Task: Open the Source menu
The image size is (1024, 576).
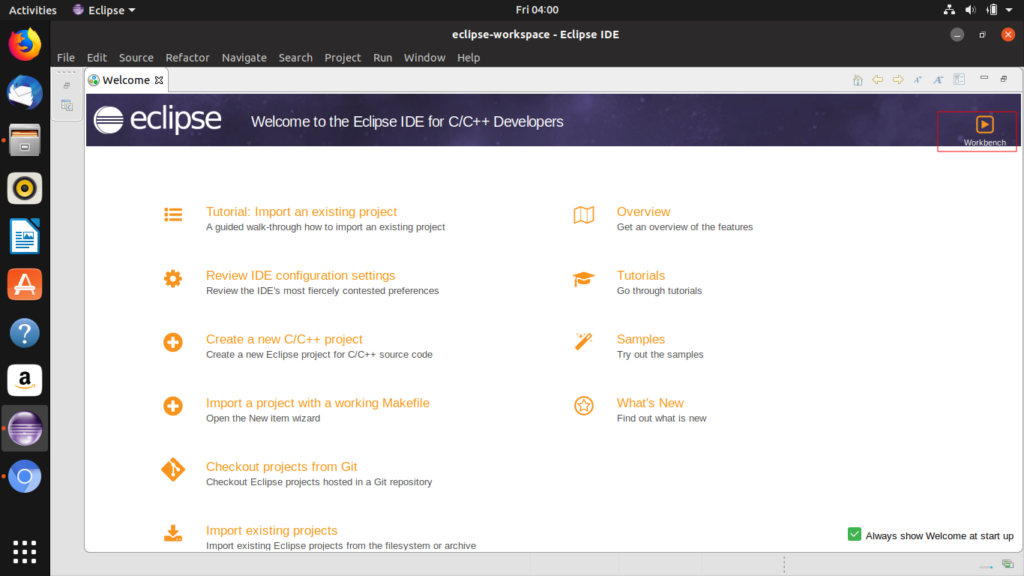Action: tap(136, 57)
